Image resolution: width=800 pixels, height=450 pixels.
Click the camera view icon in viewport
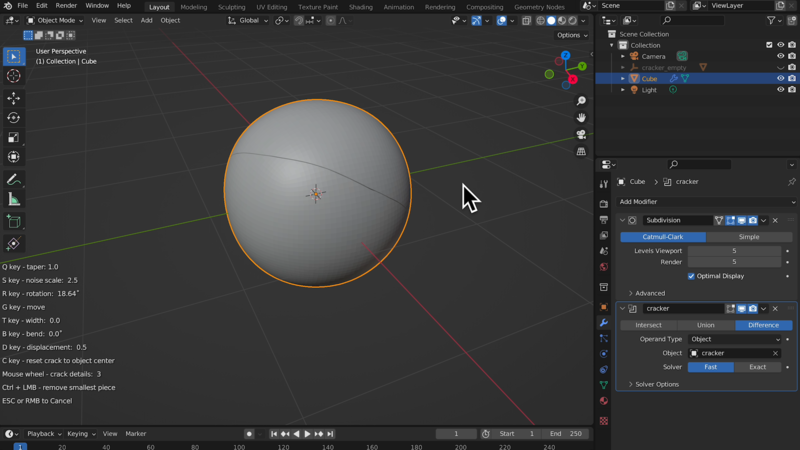tap(581, 135)
